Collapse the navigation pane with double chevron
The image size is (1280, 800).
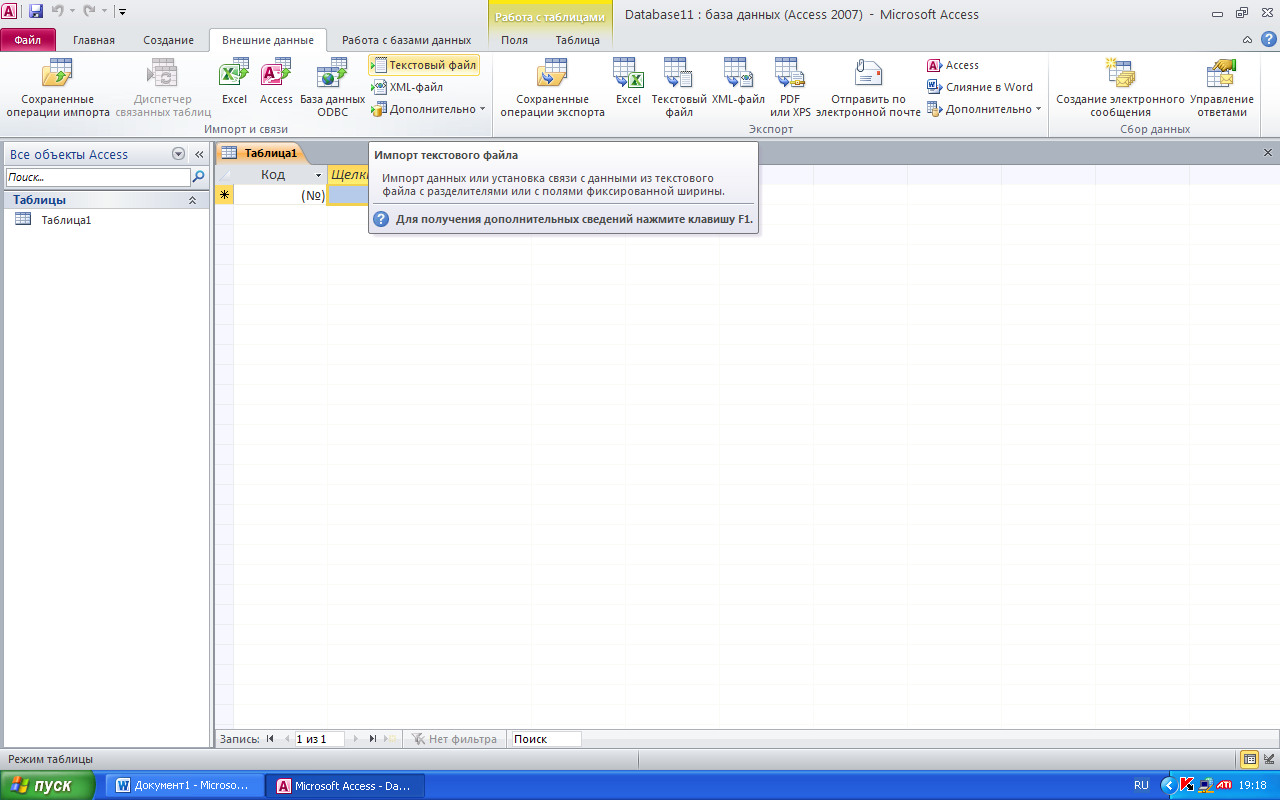tap(199, 154)
